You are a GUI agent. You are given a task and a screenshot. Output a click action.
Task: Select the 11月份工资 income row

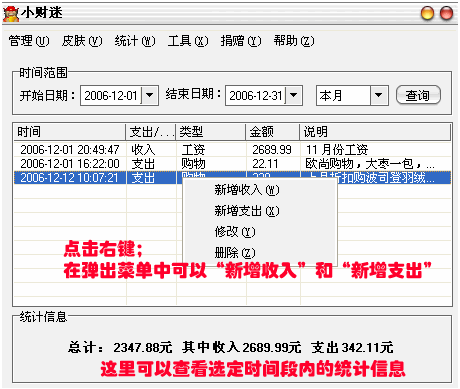tap(232, 150)
